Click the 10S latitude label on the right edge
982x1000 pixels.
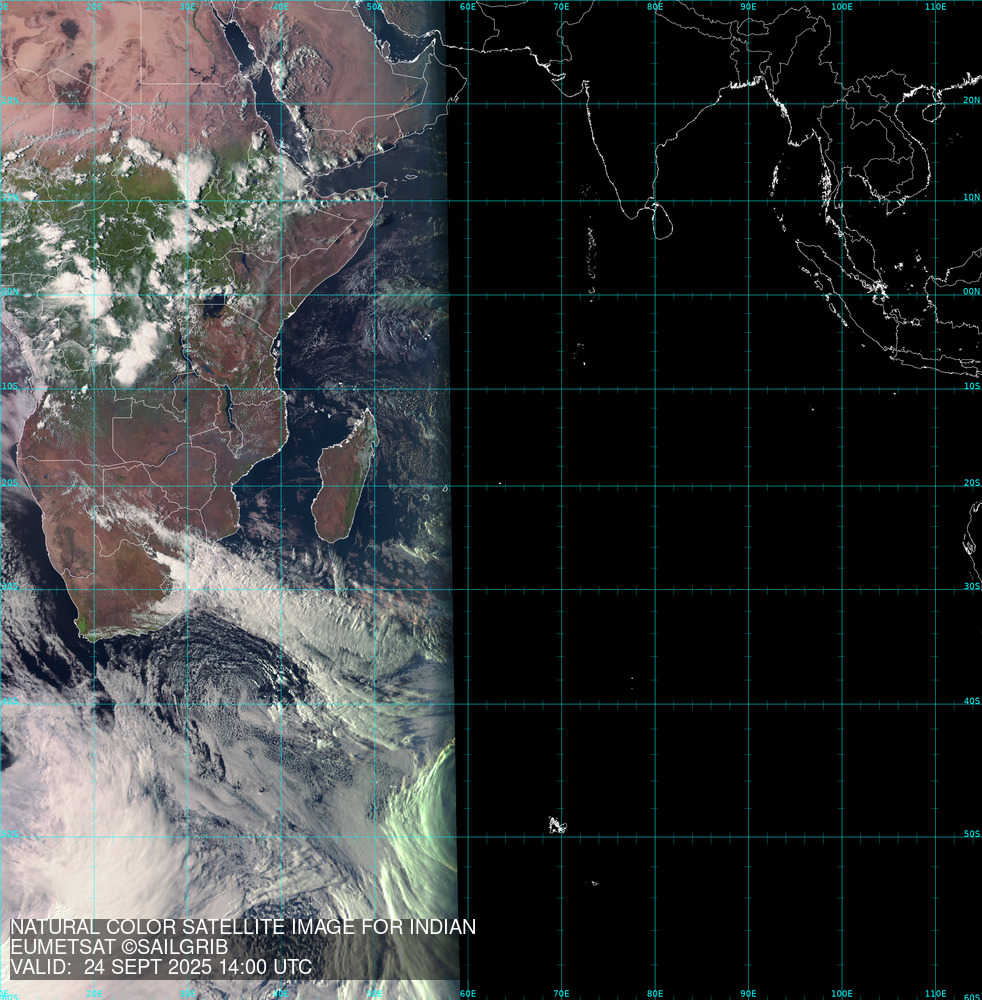point(971,386)
